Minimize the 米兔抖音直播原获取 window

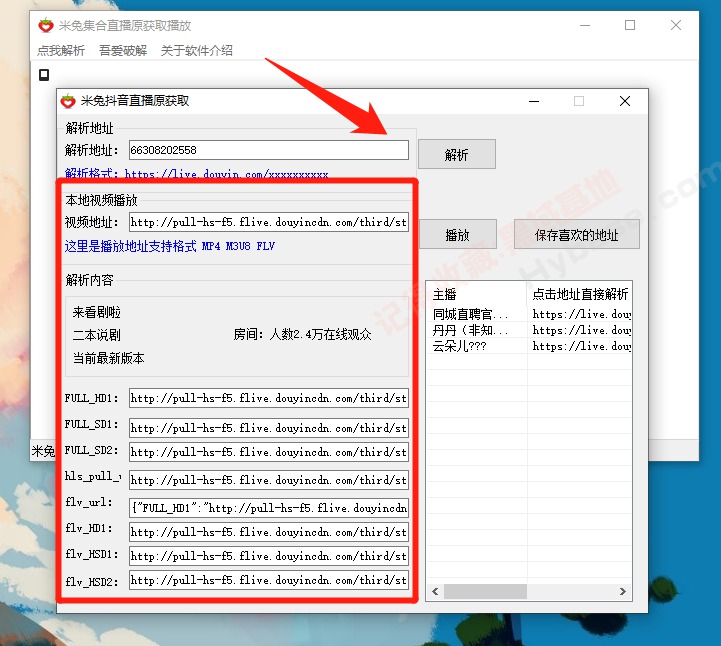534,101
